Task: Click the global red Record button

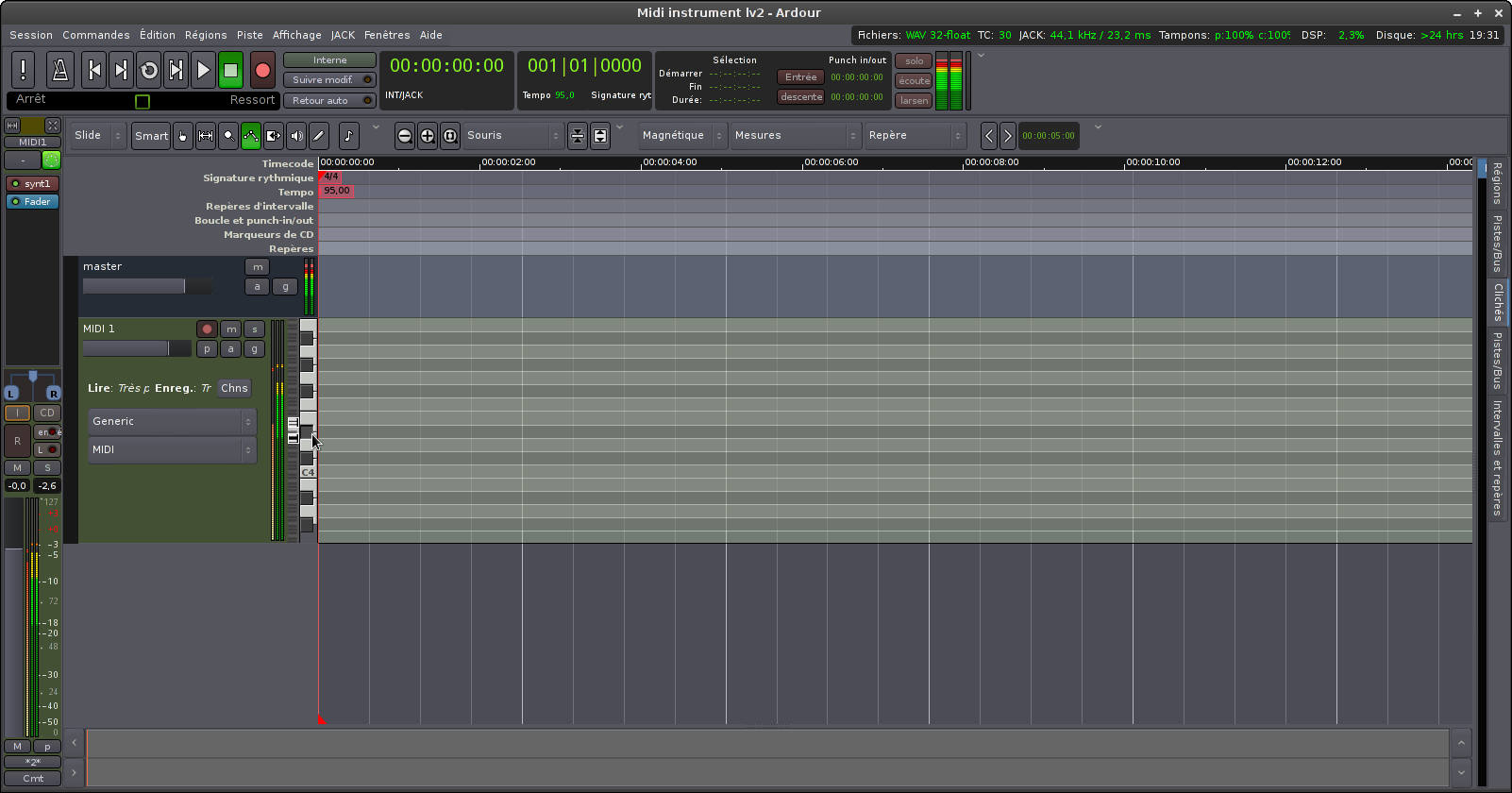Action: (262, 70)
